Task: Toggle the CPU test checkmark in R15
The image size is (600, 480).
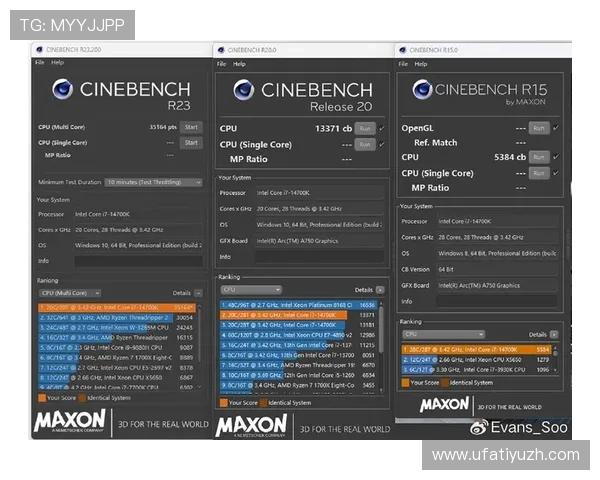Action: [x=556, y=157]
